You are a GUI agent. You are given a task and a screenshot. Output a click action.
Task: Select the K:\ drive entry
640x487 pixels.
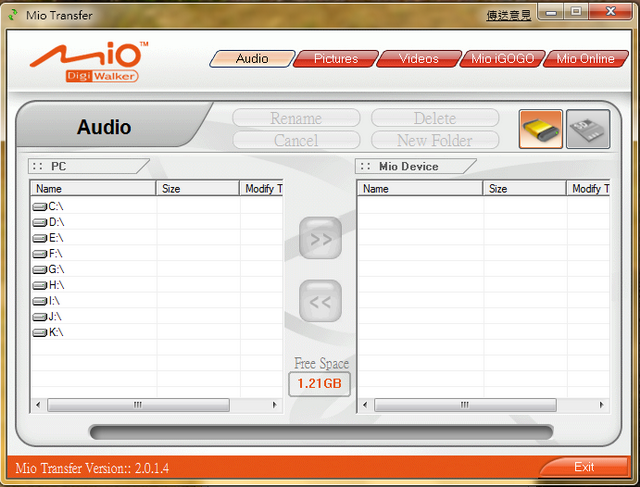[48, 332]
